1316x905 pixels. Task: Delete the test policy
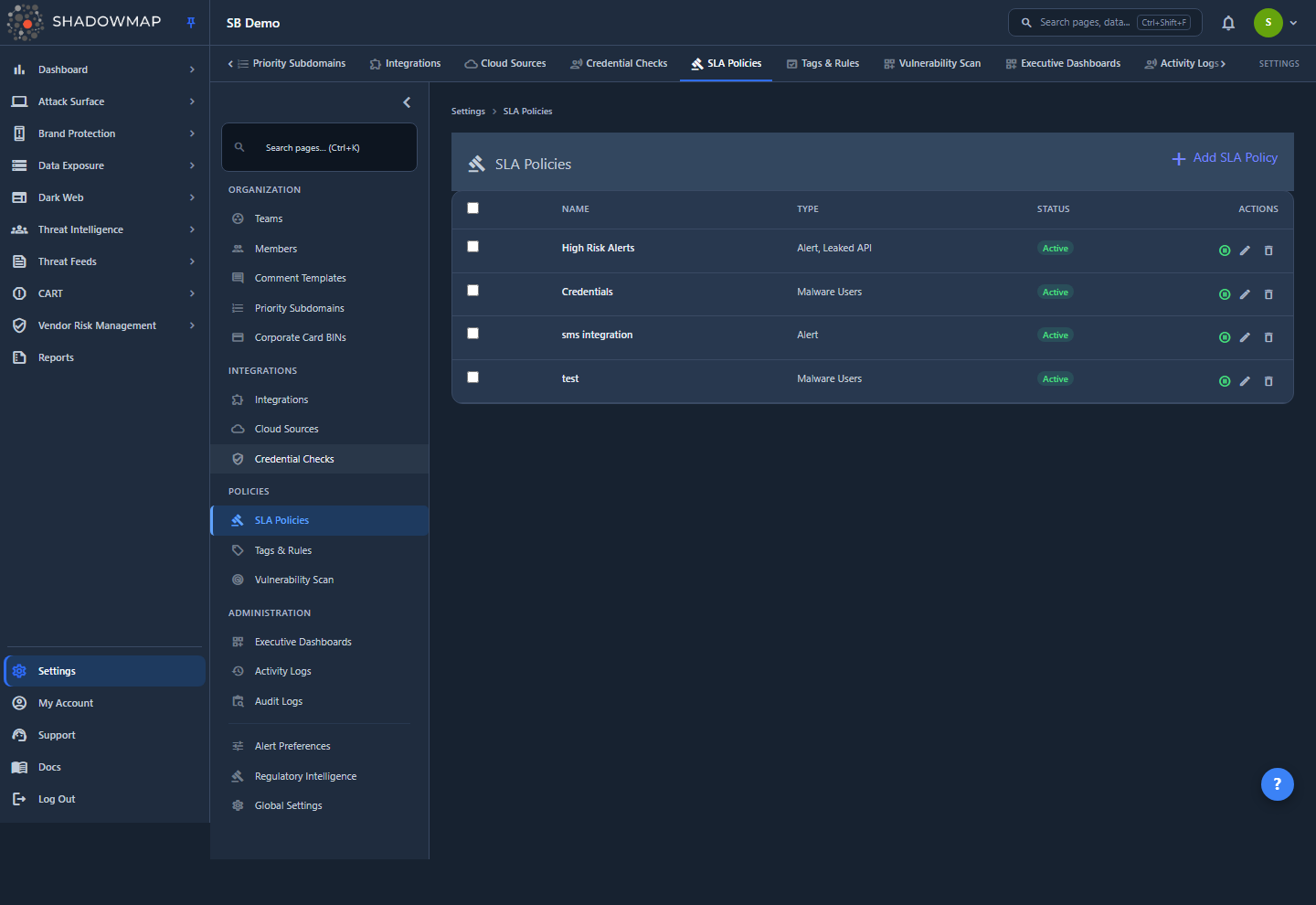tap(1268, 381)
